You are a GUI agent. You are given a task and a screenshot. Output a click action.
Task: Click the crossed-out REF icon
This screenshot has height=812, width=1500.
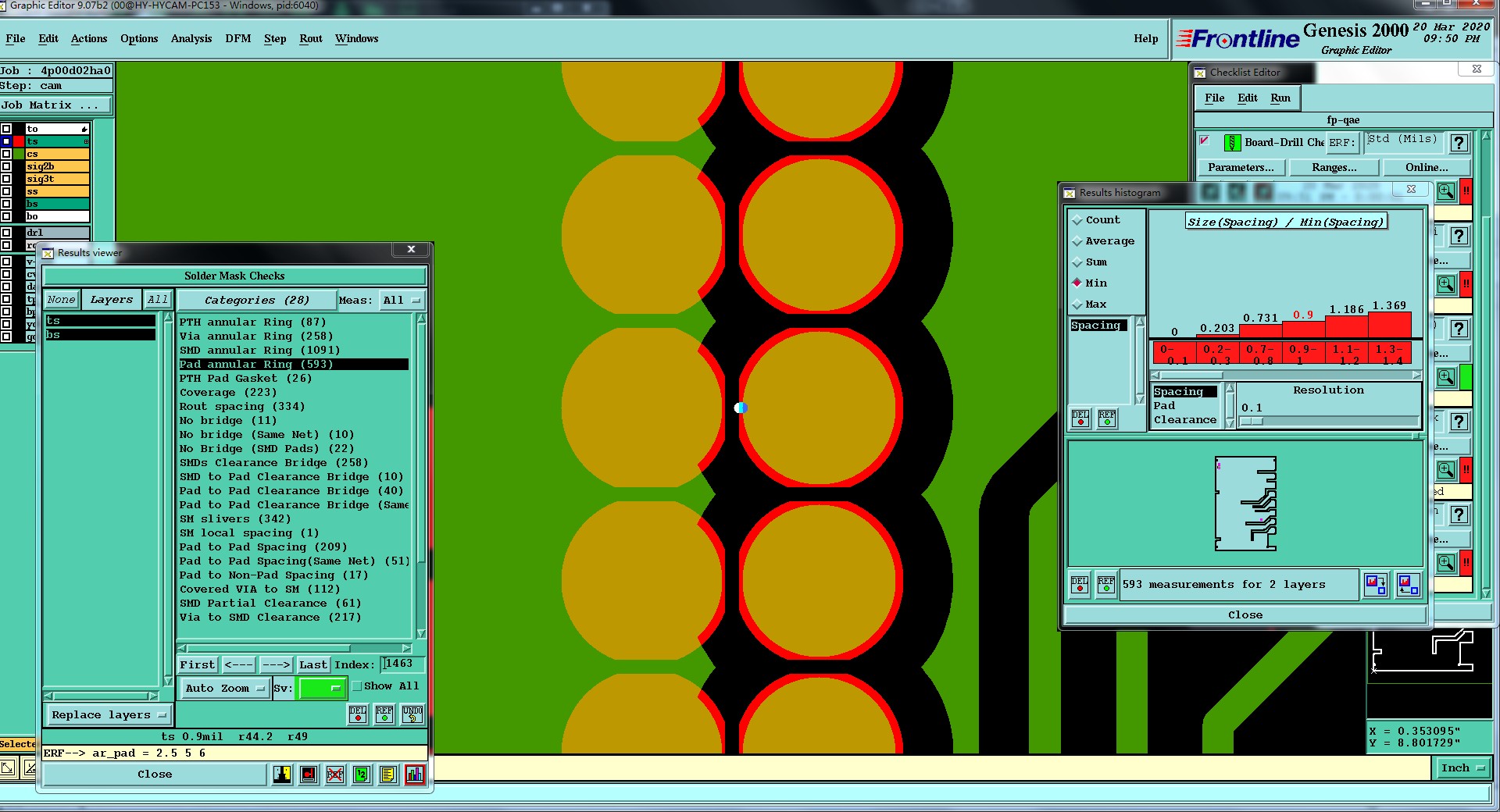(335, 774)
